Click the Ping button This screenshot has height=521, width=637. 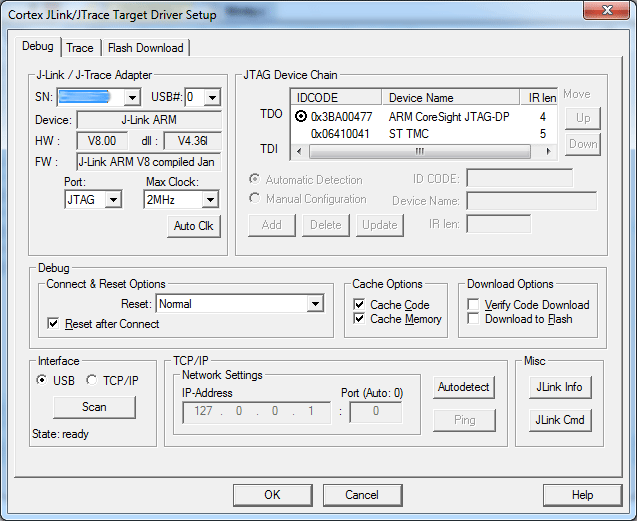point(464,420)
